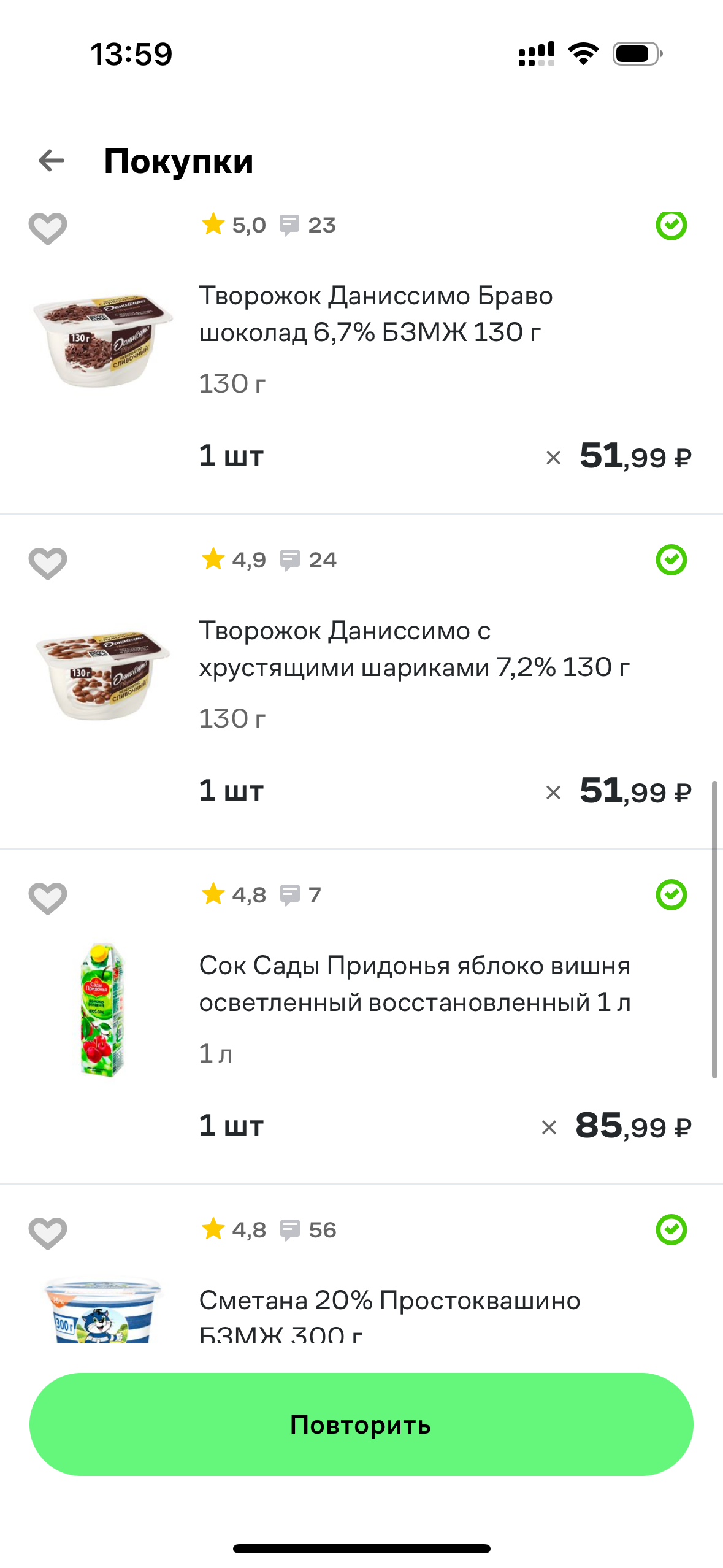
Task: Open Сметана 20% Простоквашино product title
Action: coord(389,1318)
